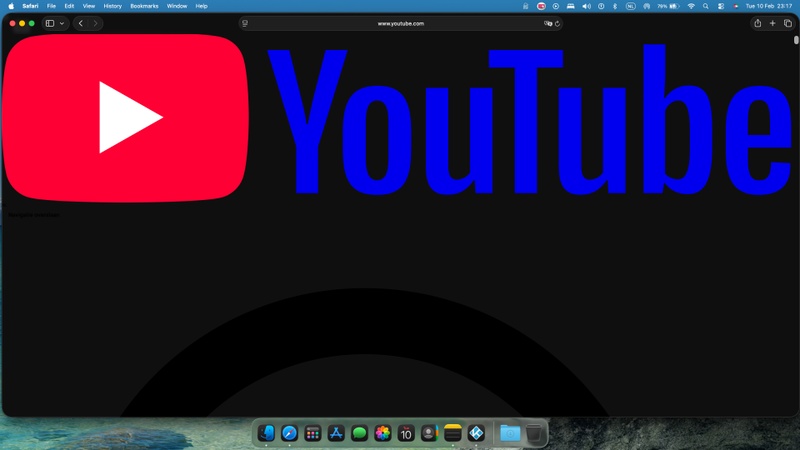Open the View menu

89,6
